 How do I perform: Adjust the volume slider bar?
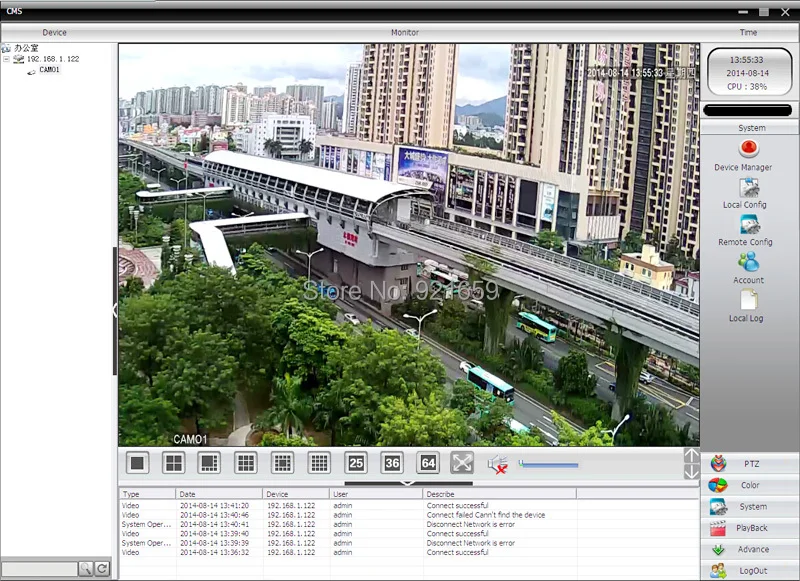tap(548, 464)
